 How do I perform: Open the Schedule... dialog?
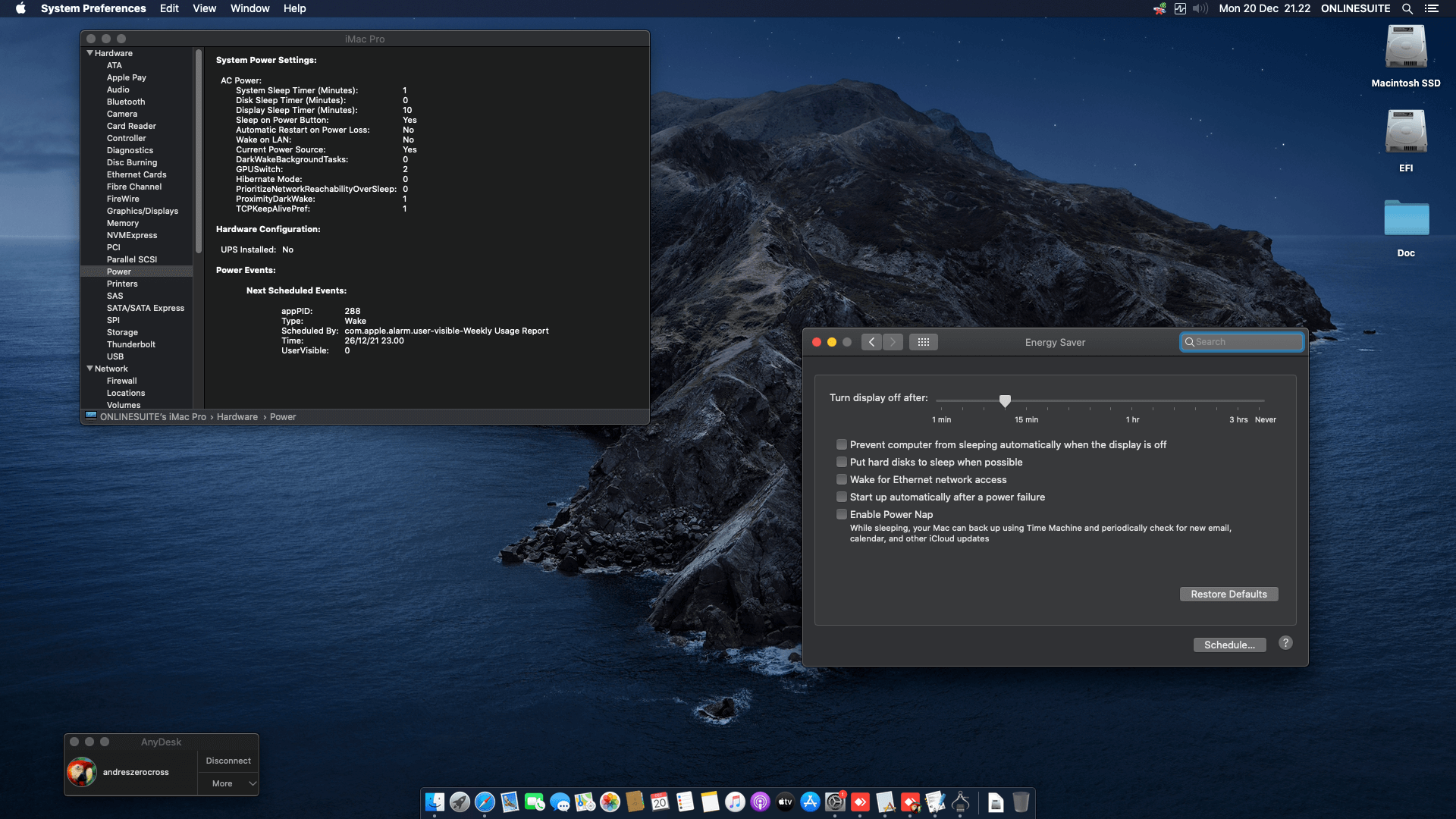pos(1229,645)
